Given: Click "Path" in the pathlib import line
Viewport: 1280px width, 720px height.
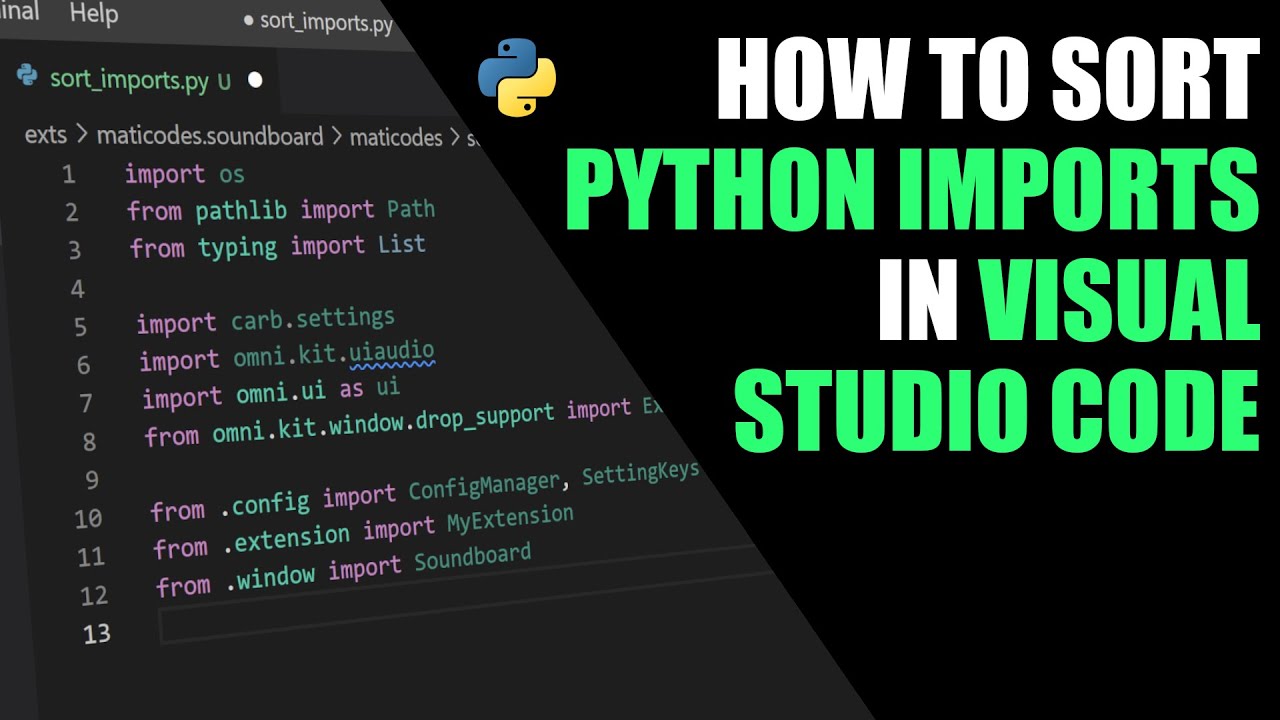Looking at the screenshot, I should (410, 210).
